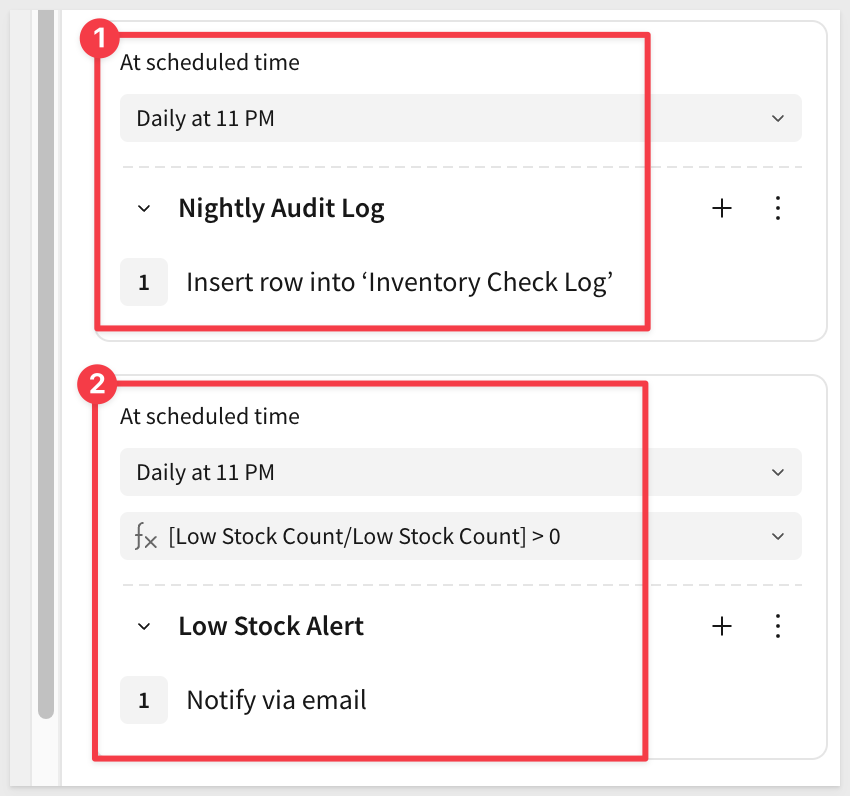This screenshot has width=850, height=796.
Task: Collapse the Nightly Audit Log sequence
Action: pyautogui.click(x=144, y=209)
